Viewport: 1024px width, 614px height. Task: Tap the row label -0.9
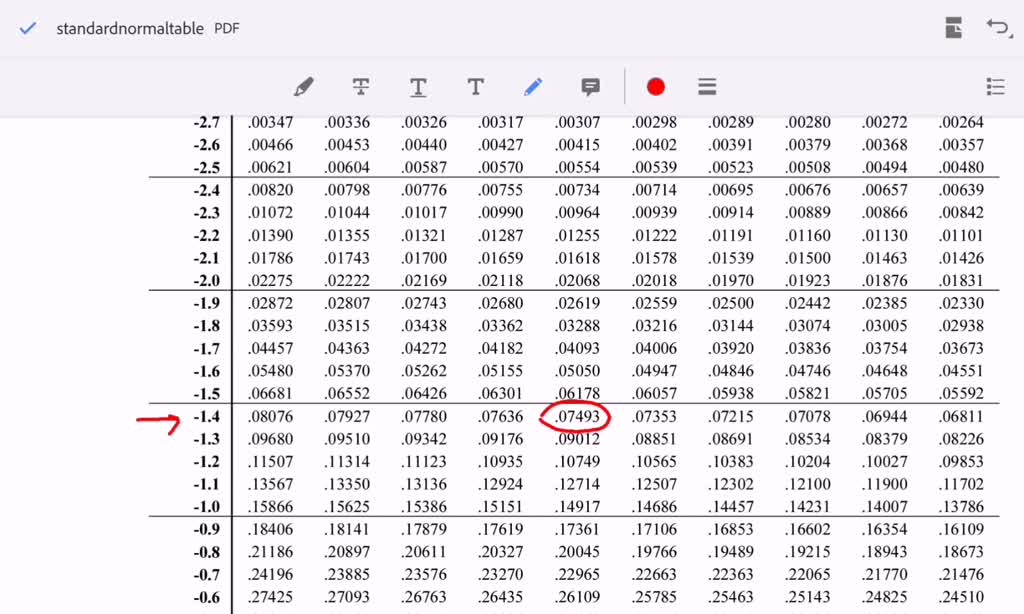click(206, 530)
